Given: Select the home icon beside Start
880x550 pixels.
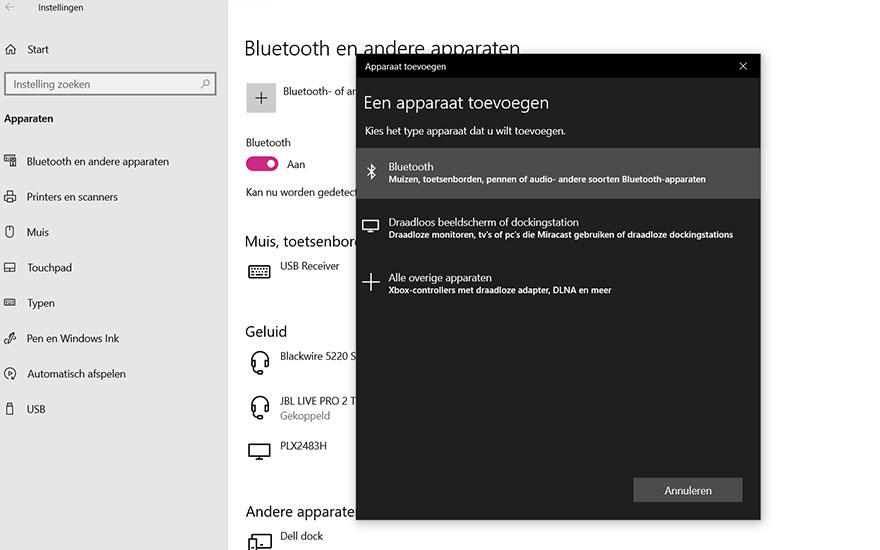Looking at the screenshot, I should (11, 49).
